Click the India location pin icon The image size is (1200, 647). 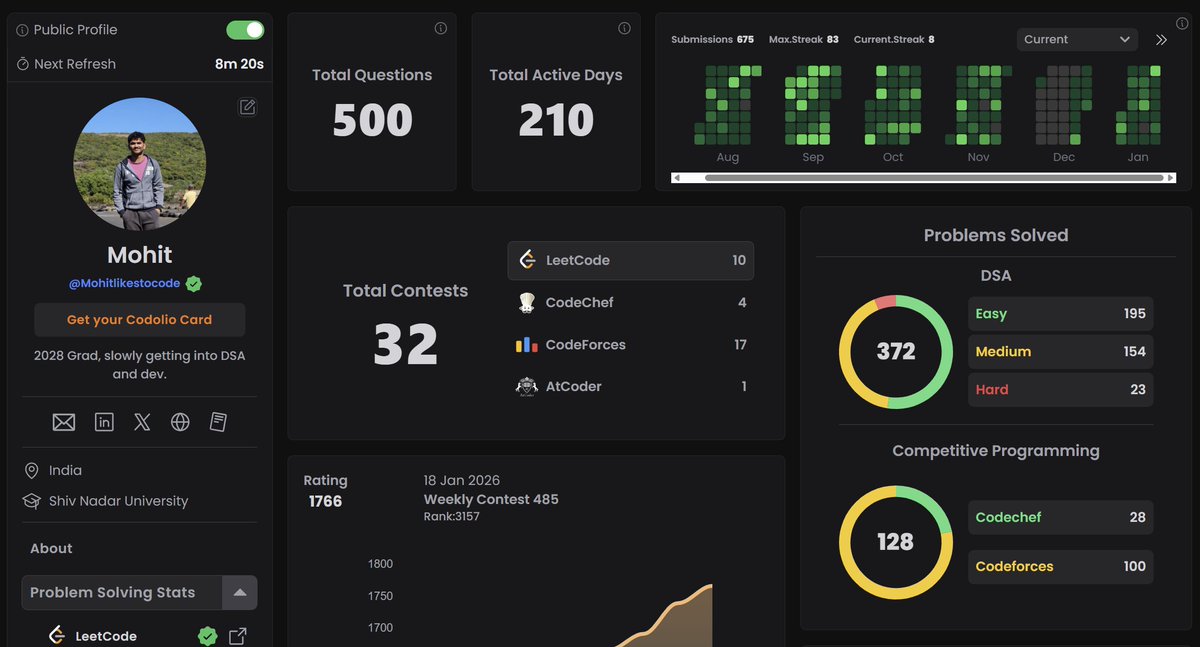pos(30,470)
